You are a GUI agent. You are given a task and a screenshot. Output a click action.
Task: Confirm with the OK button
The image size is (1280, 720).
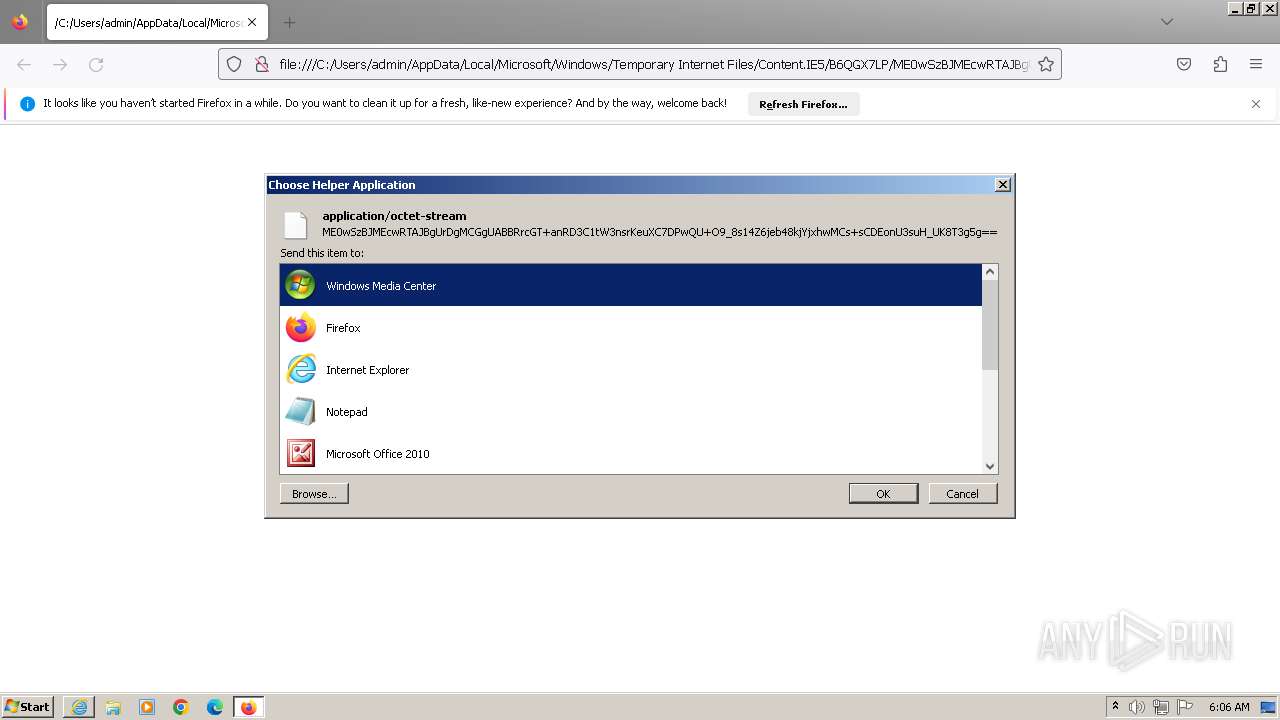coord(883,493)
